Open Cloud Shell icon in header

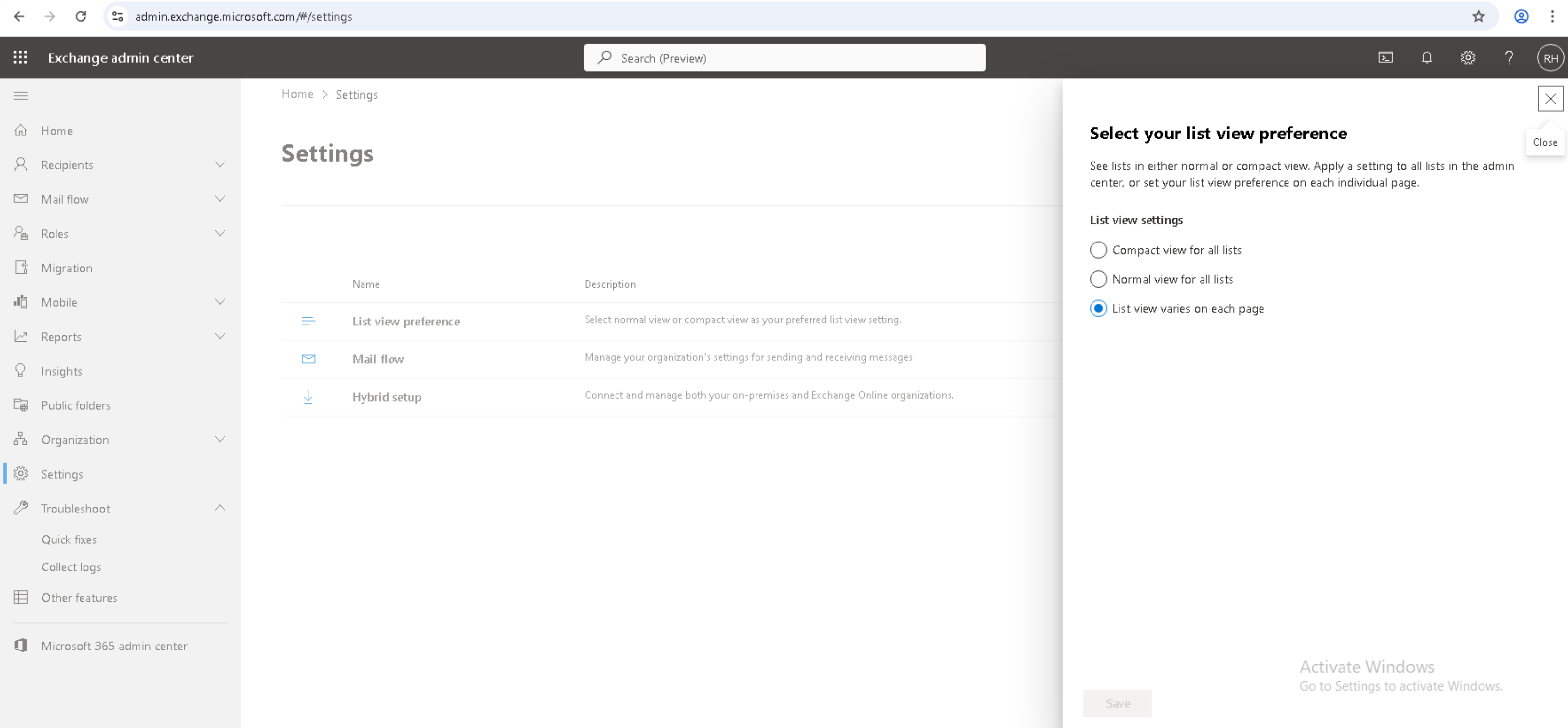[1385, 58]
